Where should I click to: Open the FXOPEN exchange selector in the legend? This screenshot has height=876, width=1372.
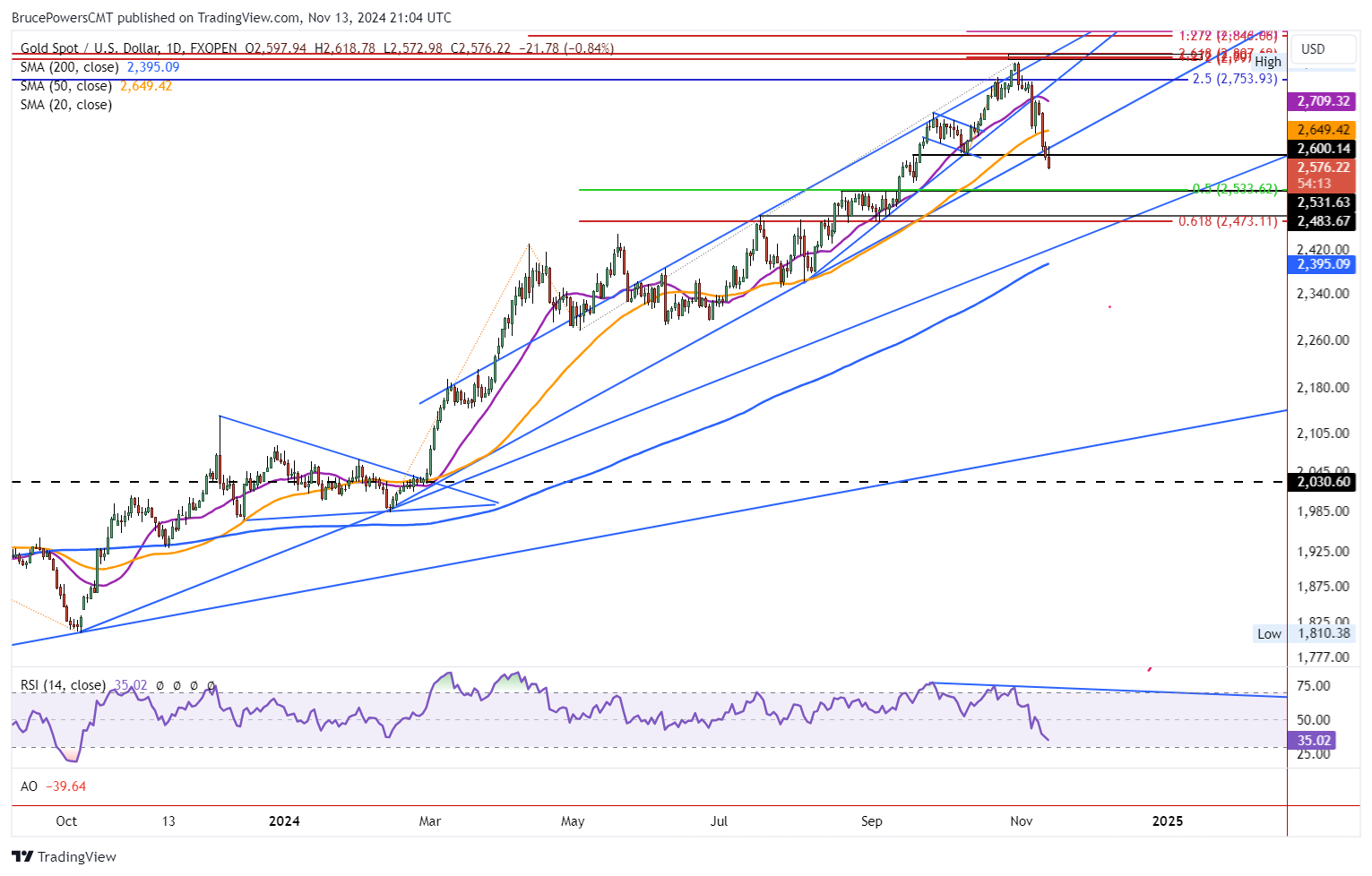(213, 49)
